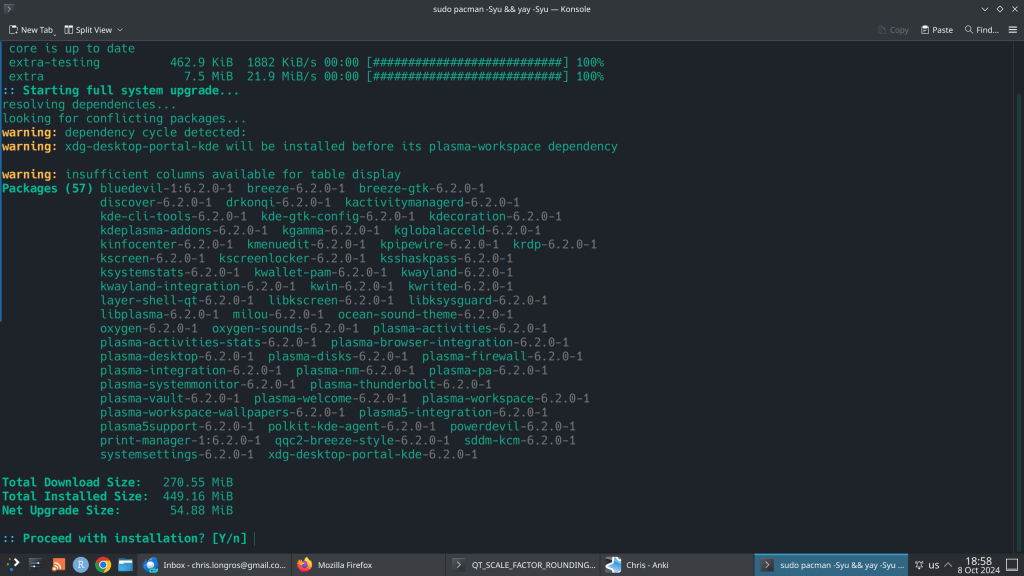The image size is (1024, 576).
Task: Click the 'us' keyboard layout indicator
Action: click(x=933, y=565)
